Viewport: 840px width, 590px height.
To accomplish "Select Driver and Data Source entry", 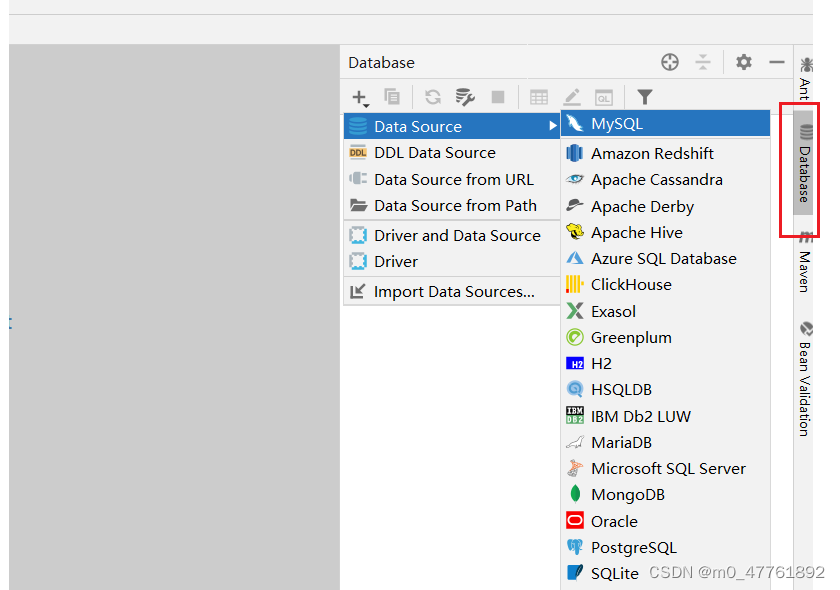I will coord(452,235).
